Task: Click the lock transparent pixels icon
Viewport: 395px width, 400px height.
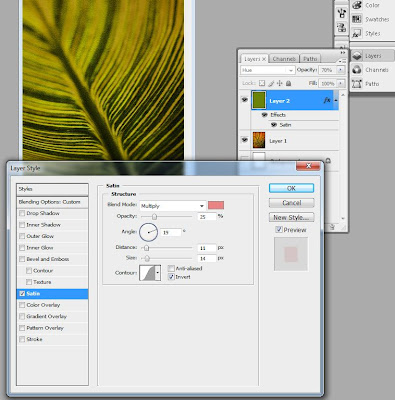Action: (x=262, y=83)
